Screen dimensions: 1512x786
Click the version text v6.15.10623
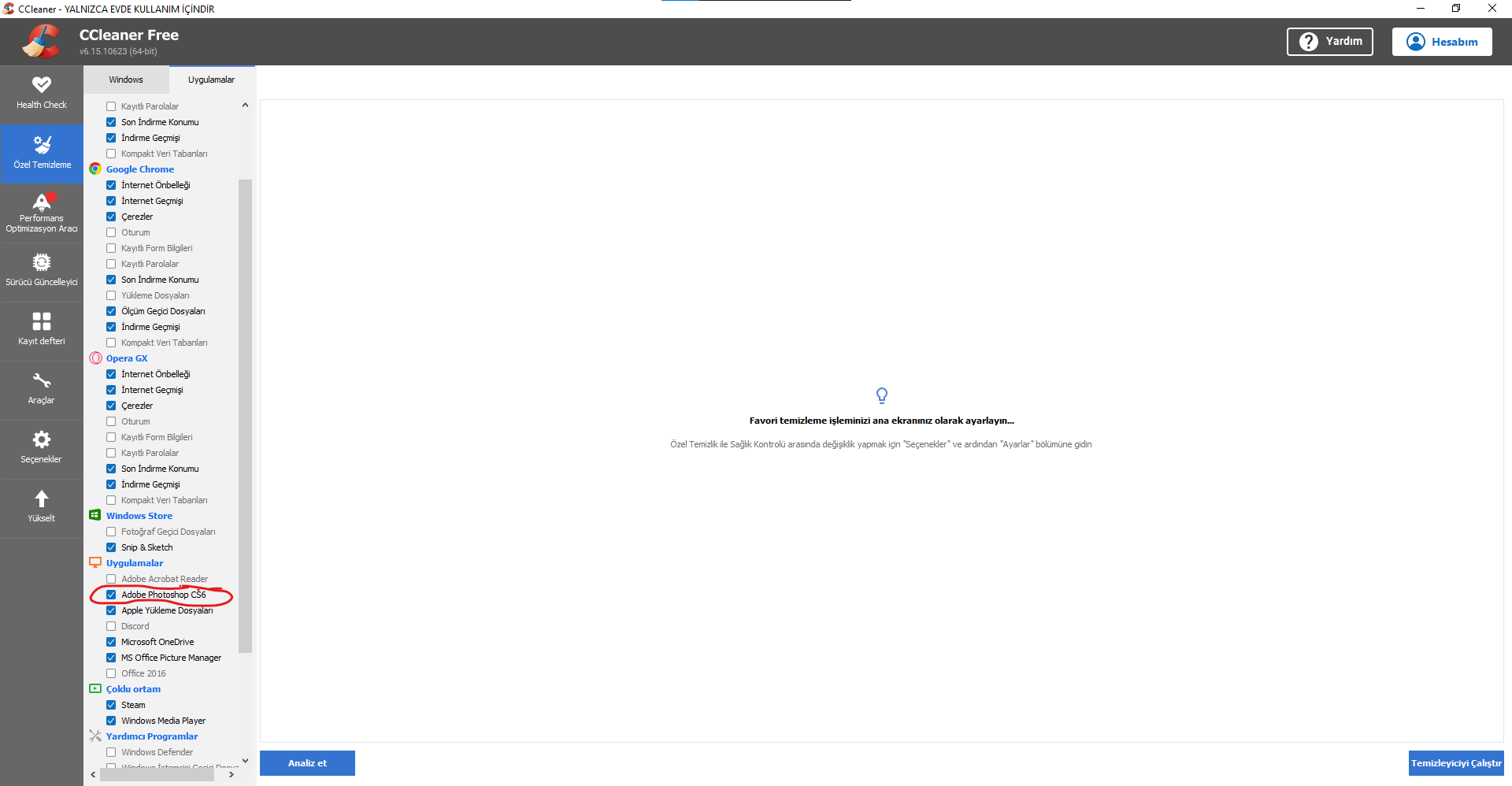coord(118,51)
